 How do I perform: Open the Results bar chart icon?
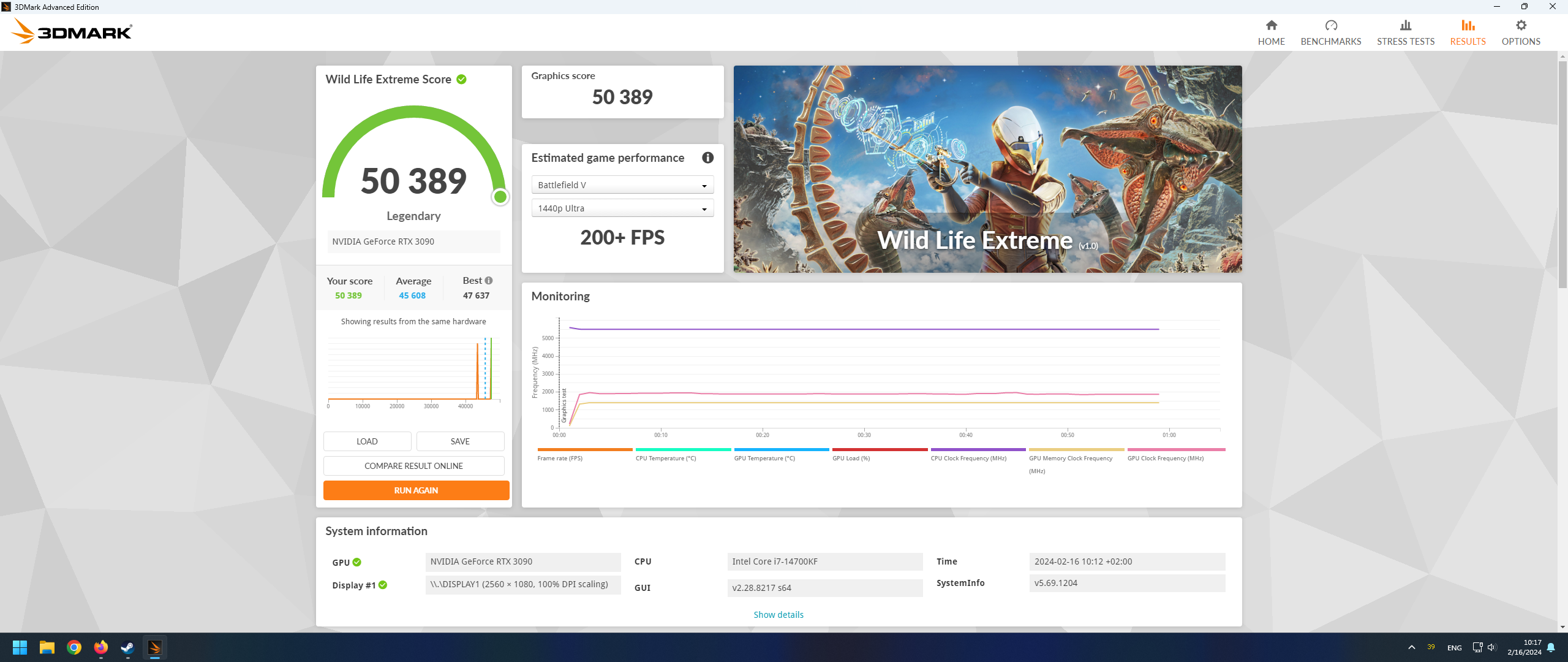[1468, 25]
